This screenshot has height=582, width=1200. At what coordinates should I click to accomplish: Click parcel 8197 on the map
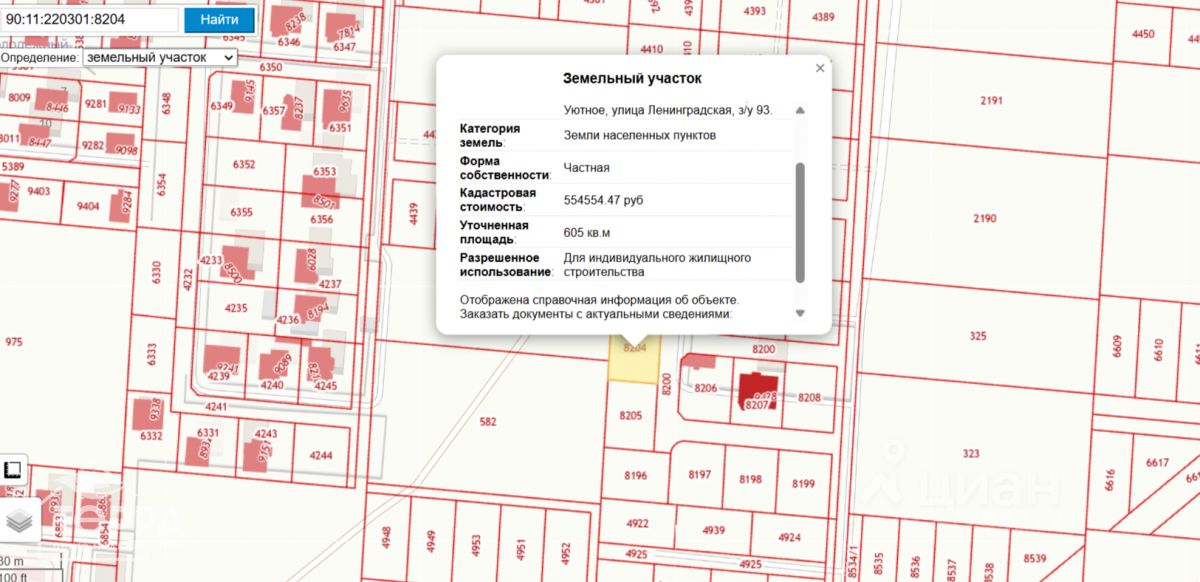(700, 474)
